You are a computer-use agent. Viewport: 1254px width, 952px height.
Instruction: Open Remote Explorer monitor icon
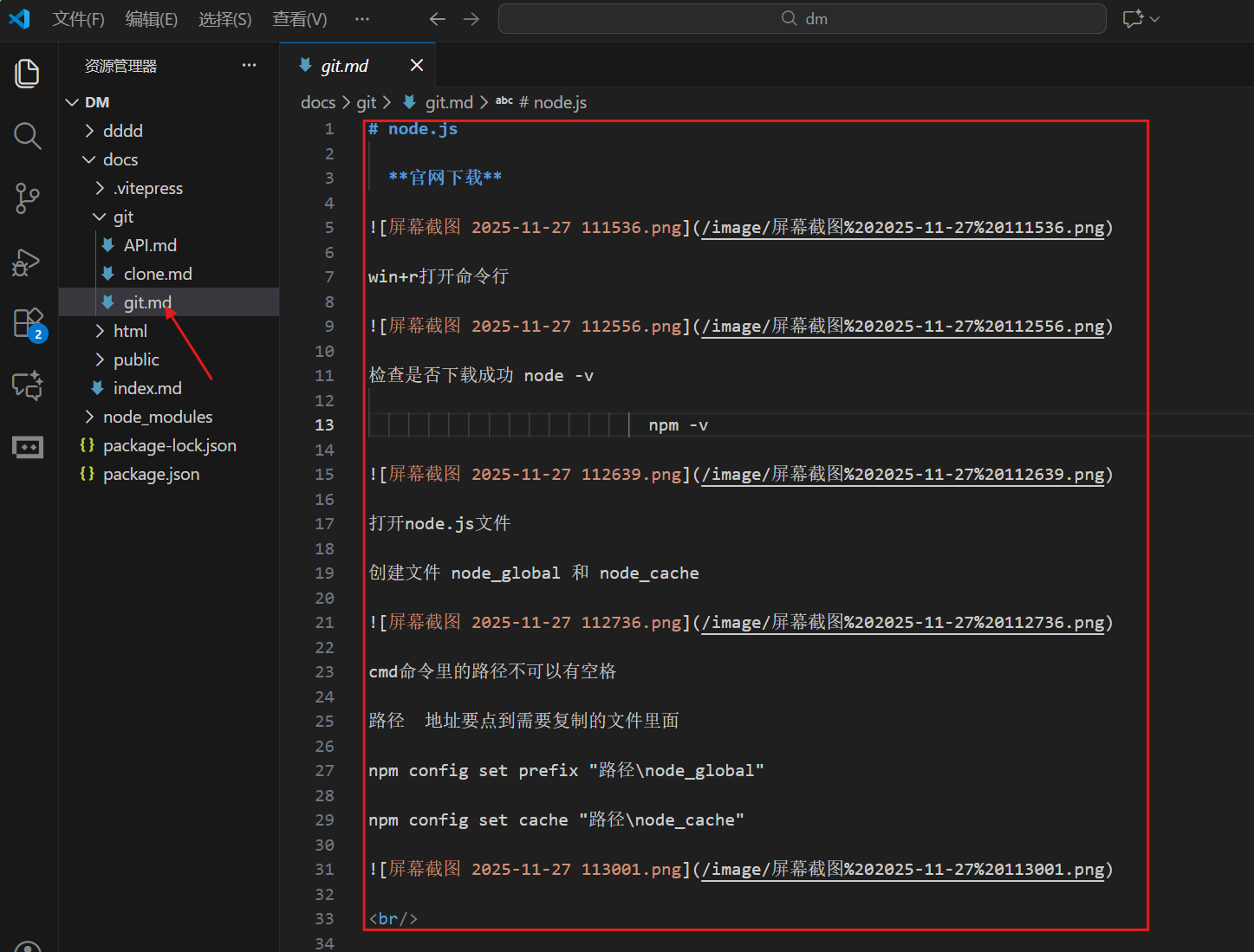(x=28, y=448)
